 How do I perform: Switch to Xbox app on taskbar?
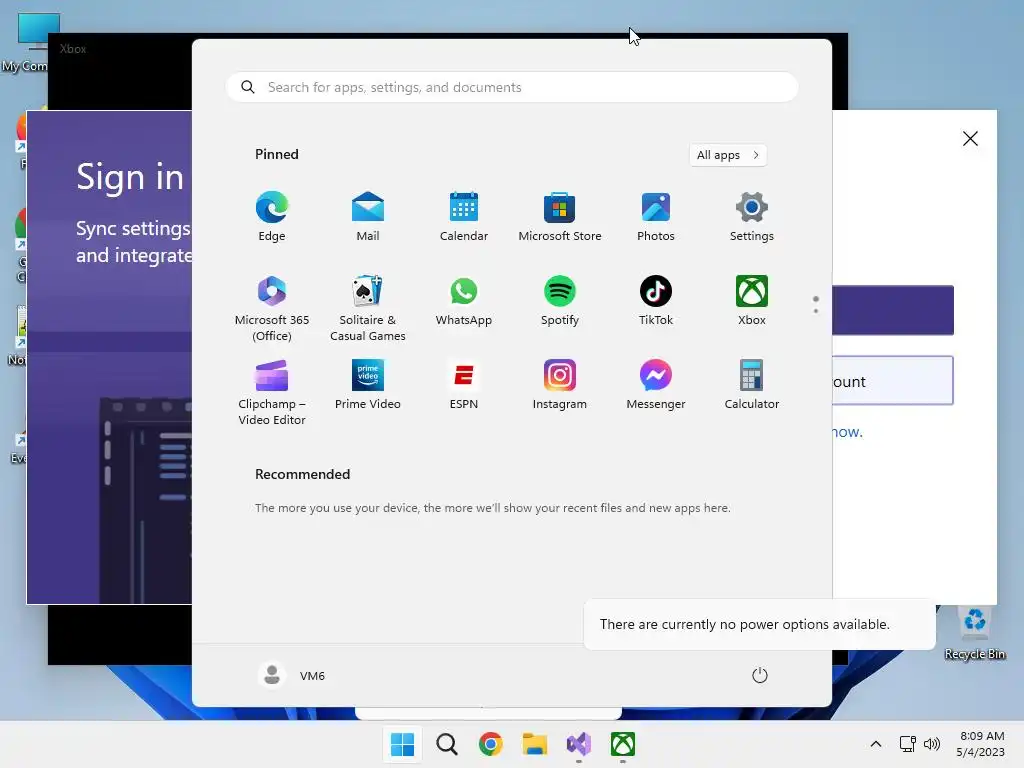point(623,744)
